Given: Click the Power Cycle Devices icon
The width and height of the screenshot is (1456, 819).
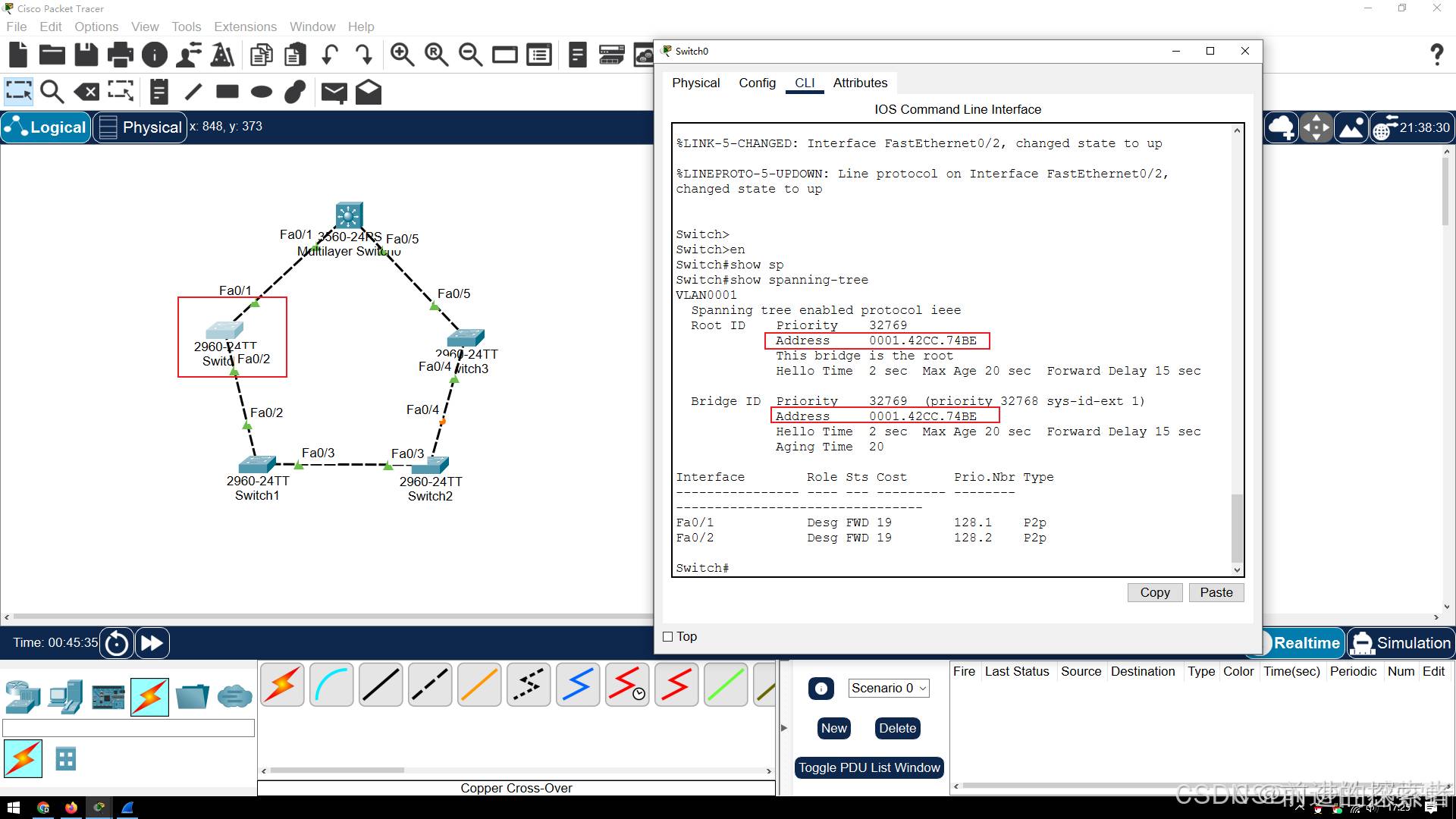Looking at the screenshot, I should click(x=117, y=643).
